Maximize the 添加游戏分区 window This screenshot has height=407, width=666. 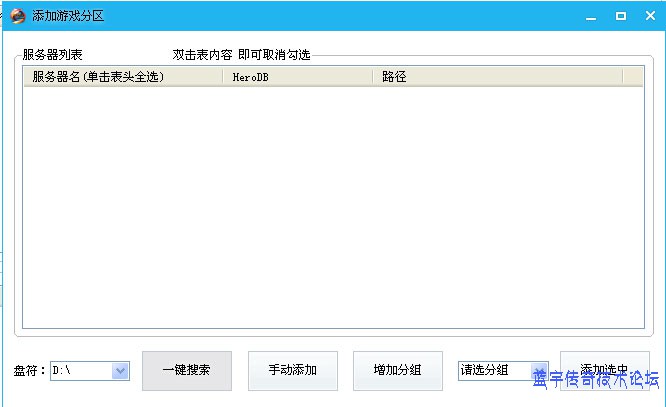tap(621, 16)
